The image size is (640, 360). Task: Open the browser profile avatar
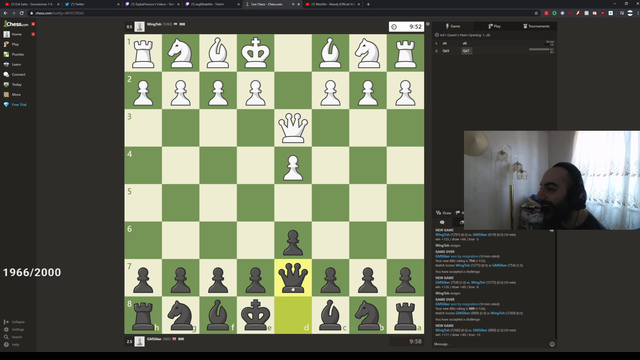(630, 13)
